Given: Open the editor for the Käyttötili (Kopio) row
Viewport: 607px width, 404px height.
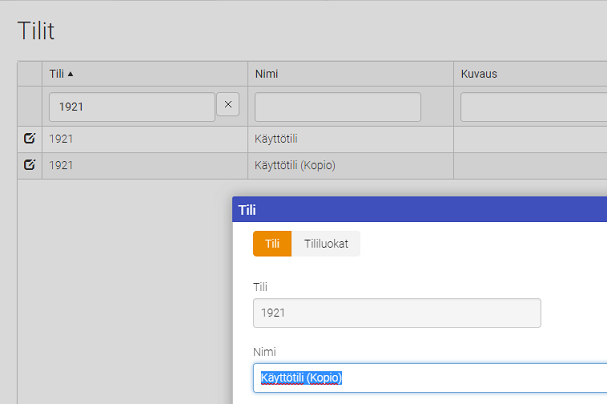Looking at the screenshot, I should point(29,165).
